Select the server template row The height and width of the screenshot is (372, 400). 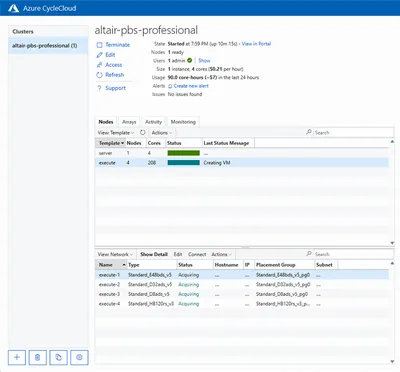coord(242,153)
